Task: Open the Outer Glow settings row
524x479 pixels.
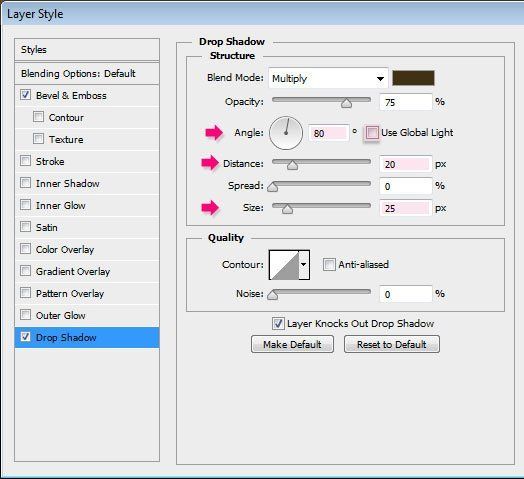Action: (87, 316)
